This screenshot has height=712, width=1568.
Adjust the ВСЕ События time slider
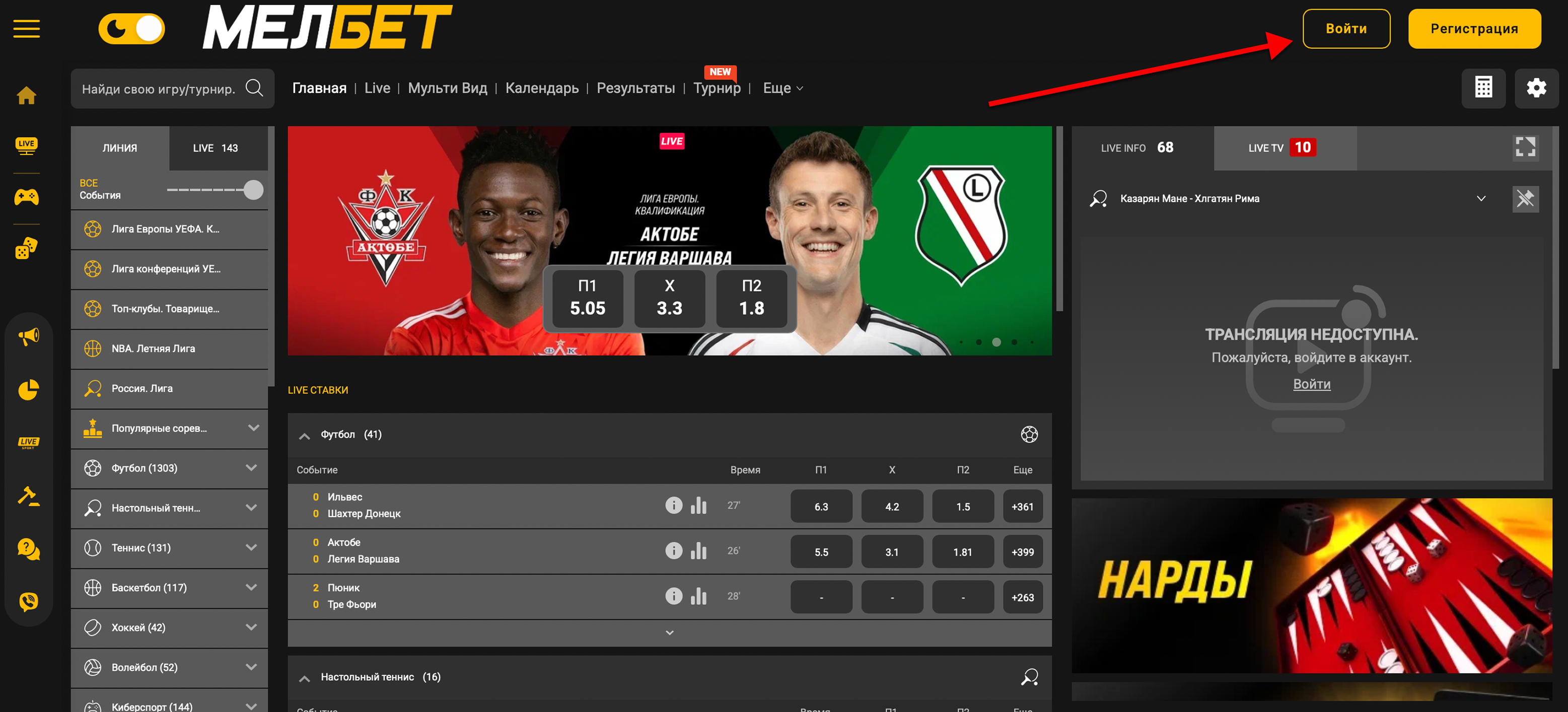253,190
